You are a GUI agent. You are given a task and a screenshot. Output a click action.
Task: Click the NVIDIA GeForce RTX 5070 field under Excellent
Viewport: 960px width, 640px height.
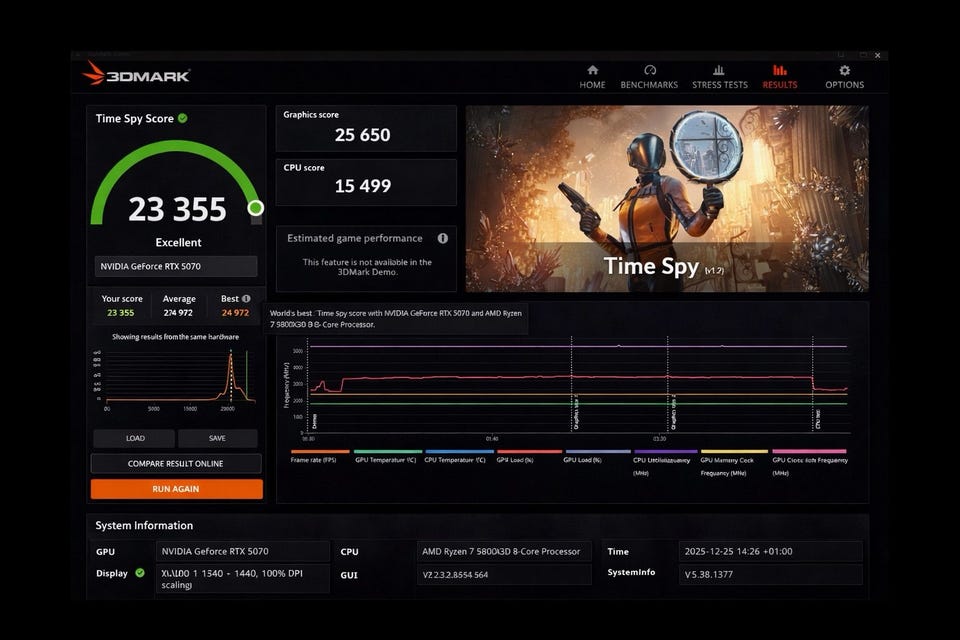[176, 266]
